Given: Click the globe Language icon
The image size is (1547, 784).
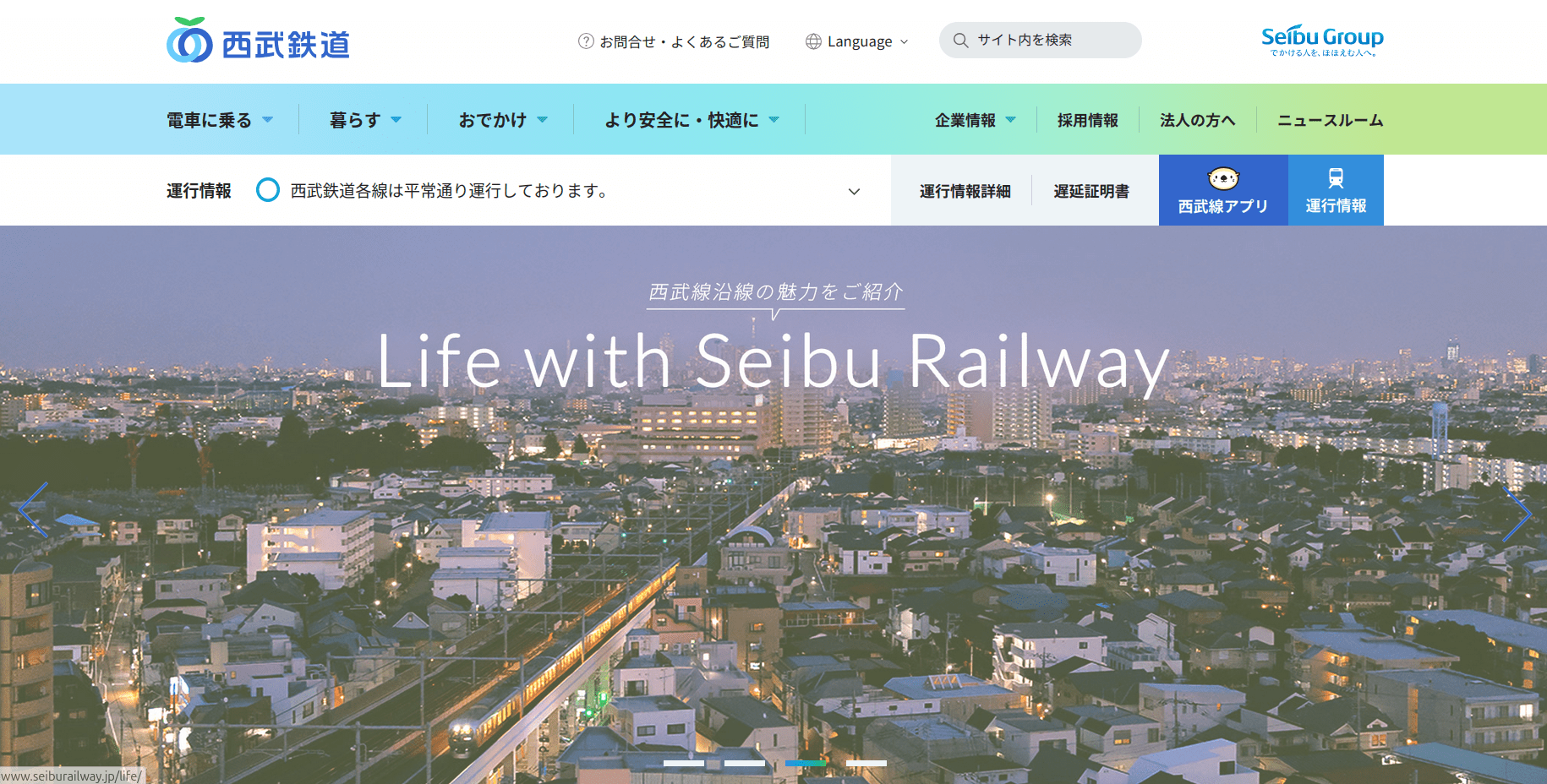Looking at the screenshot, I should [x=813, y=41].
